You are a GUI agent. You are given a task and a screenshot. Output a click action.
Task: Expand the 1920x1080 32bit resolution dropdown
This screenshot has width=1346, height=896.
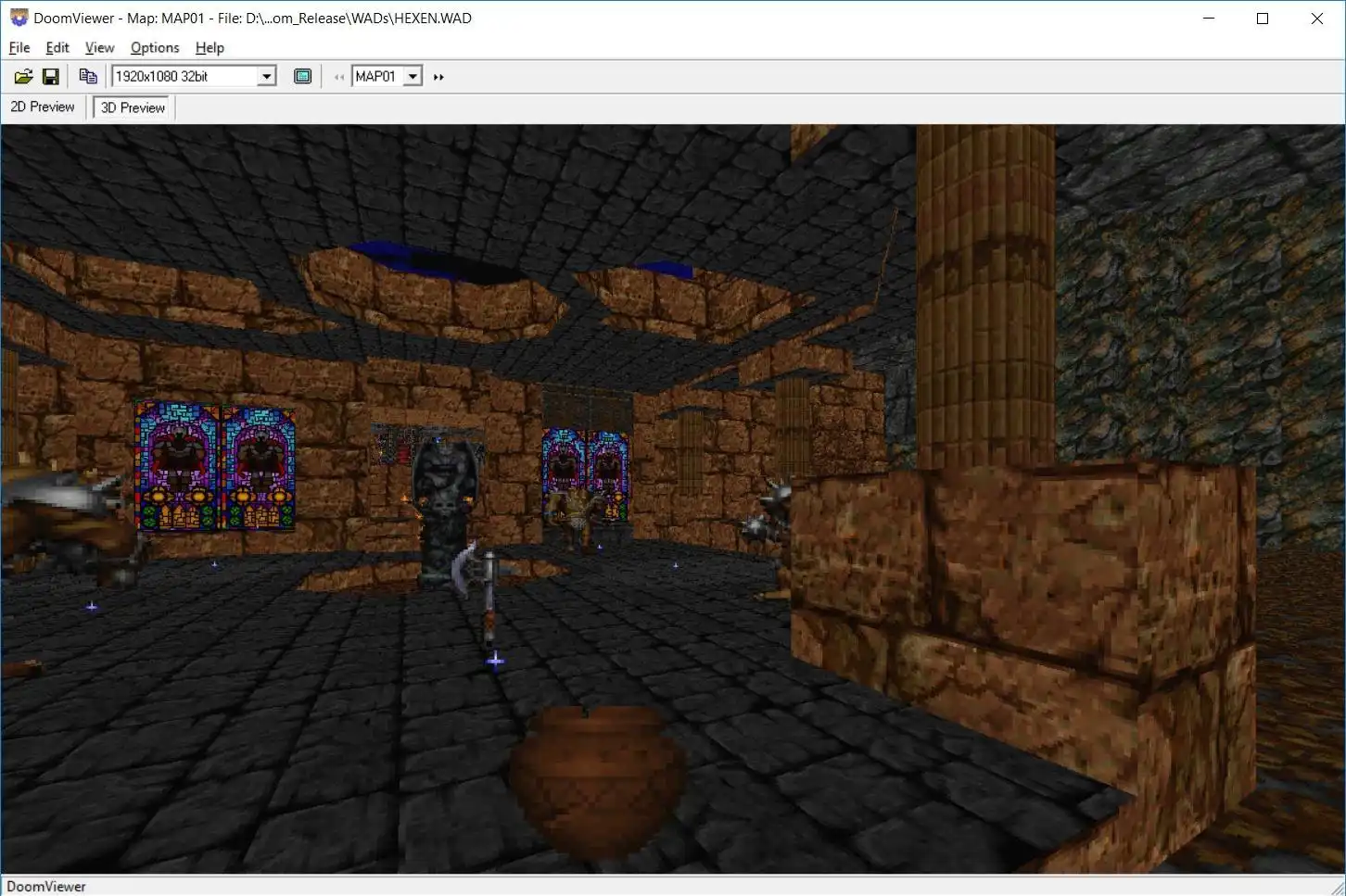click(267, 77)
